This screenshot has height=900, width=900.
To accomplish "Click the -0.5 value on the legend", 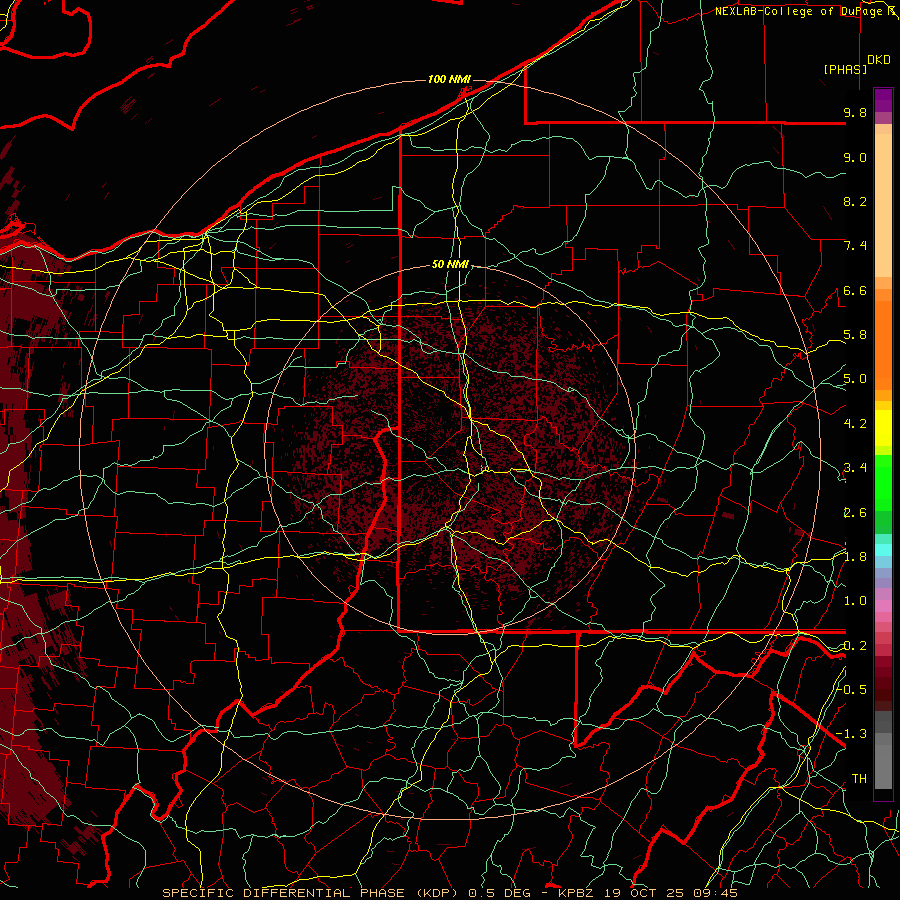I will [x=852, y=689].
